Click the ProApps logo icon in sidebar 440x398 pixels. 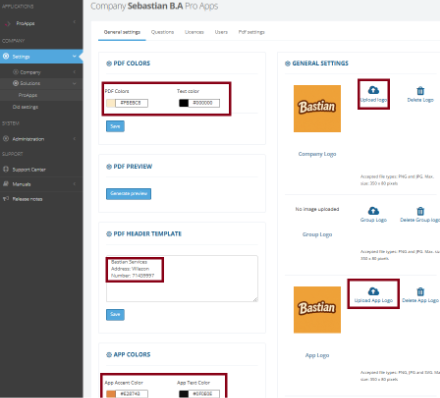pos(8,23)
